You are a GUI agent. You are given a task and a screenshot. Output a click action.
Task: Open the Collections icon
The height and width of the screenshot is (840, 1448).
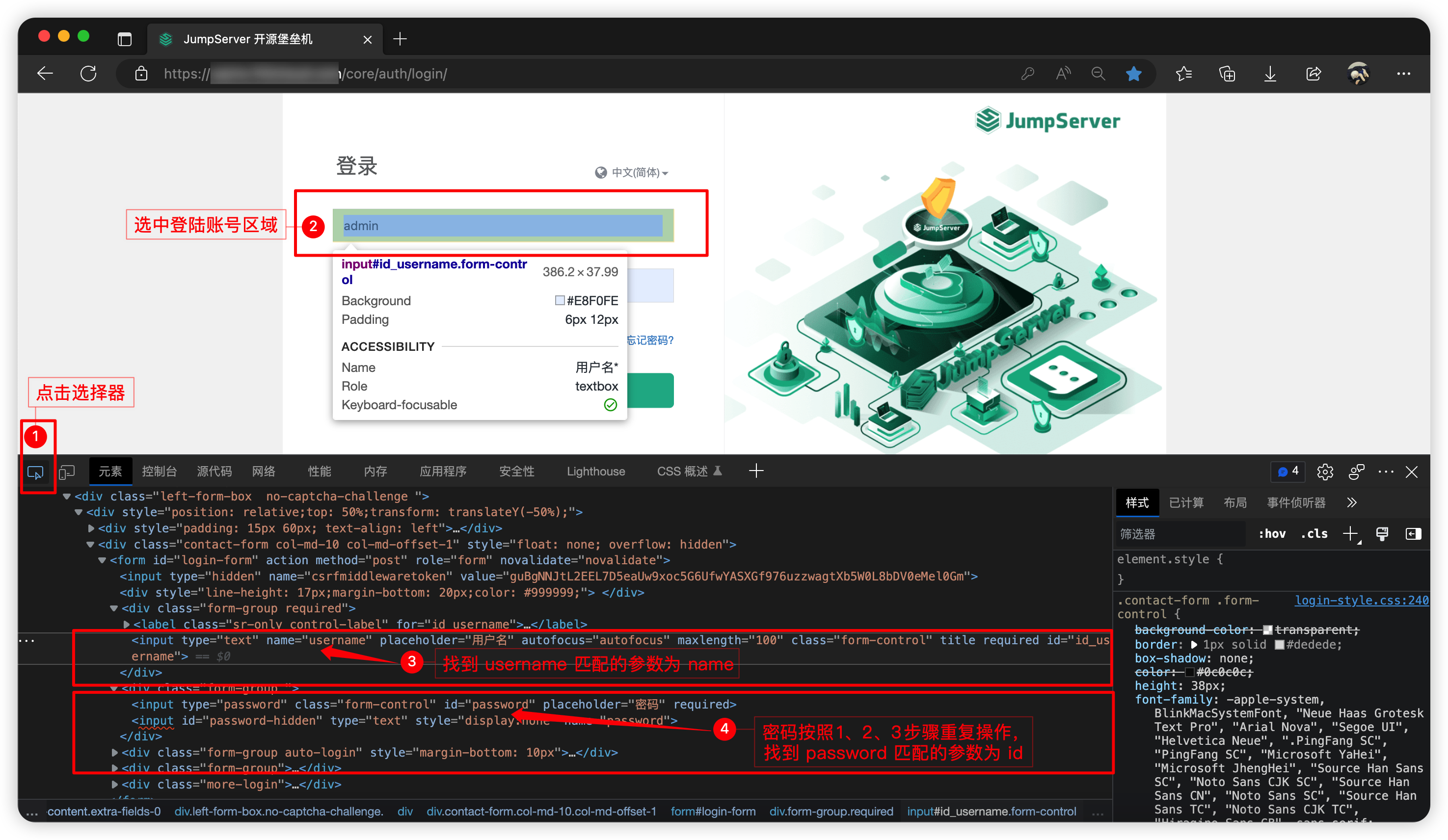tap(1227, 74)
